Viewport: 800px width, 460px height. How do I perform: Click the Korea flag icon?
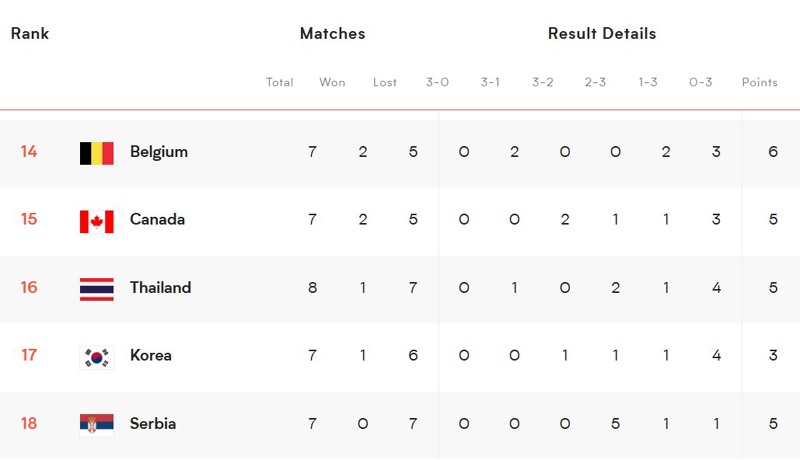(x=96, y=357)
